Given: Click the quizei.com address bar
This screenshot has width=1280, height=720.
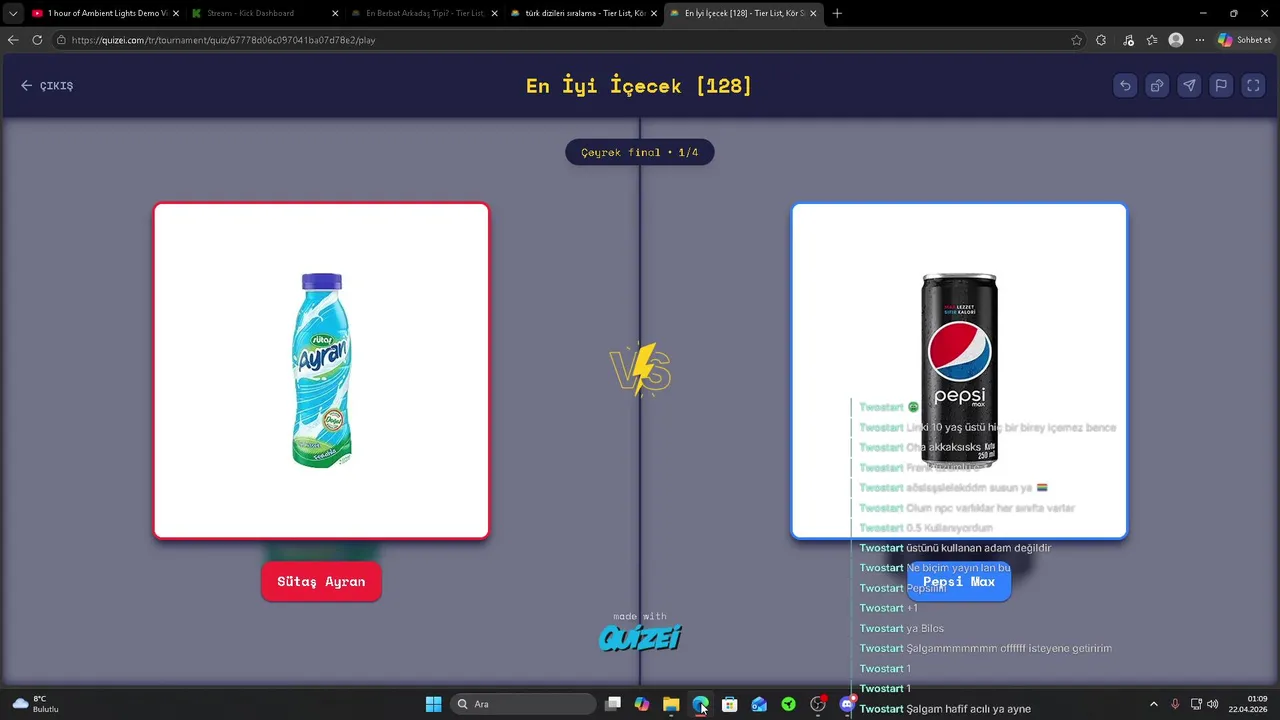Looking at the screenshot, I should 560,40.
